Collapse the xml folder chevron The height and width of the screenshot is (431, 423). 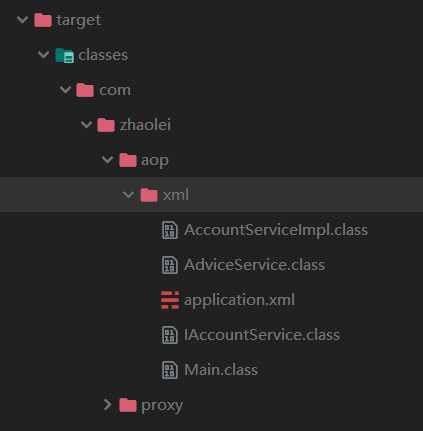pyautogui.click(x=128, y=195)
